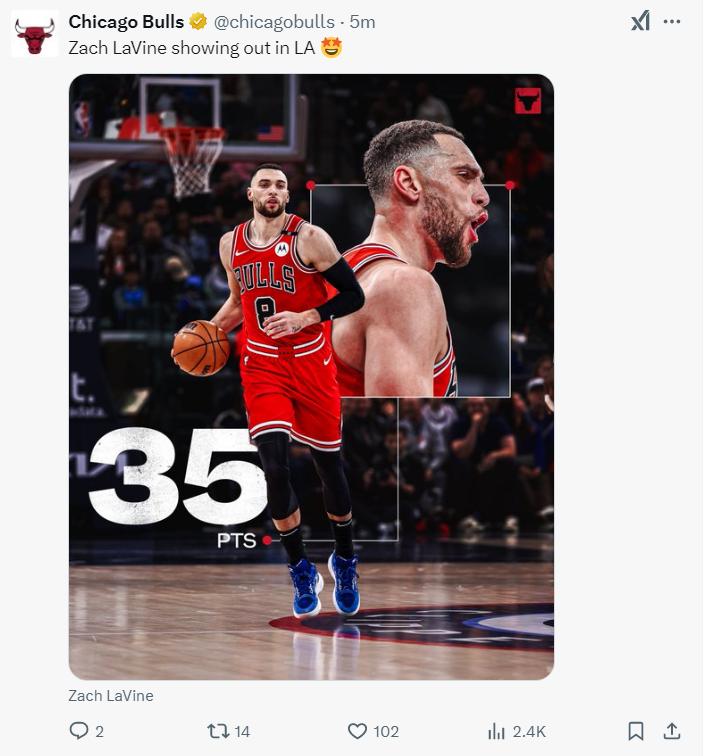Click the reply count of 2
This screenshot has width=705, height=756.
click(x=99, y=732)
